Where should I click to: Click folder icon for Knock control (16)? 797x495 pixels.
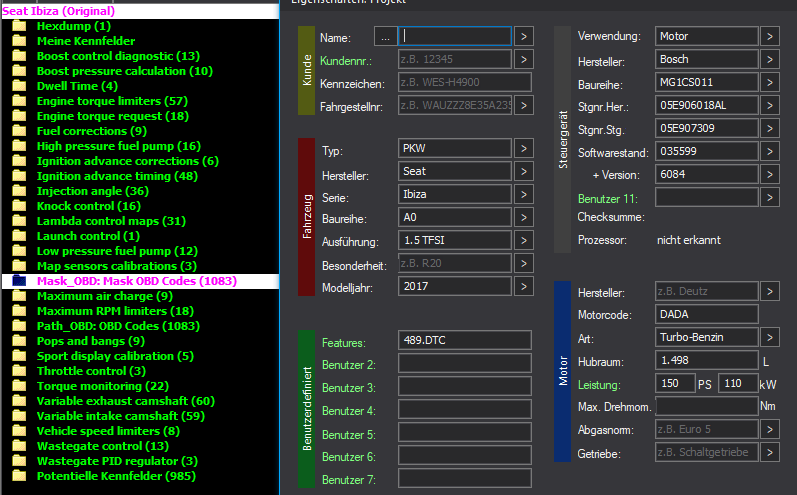click(x=19, y=206)
